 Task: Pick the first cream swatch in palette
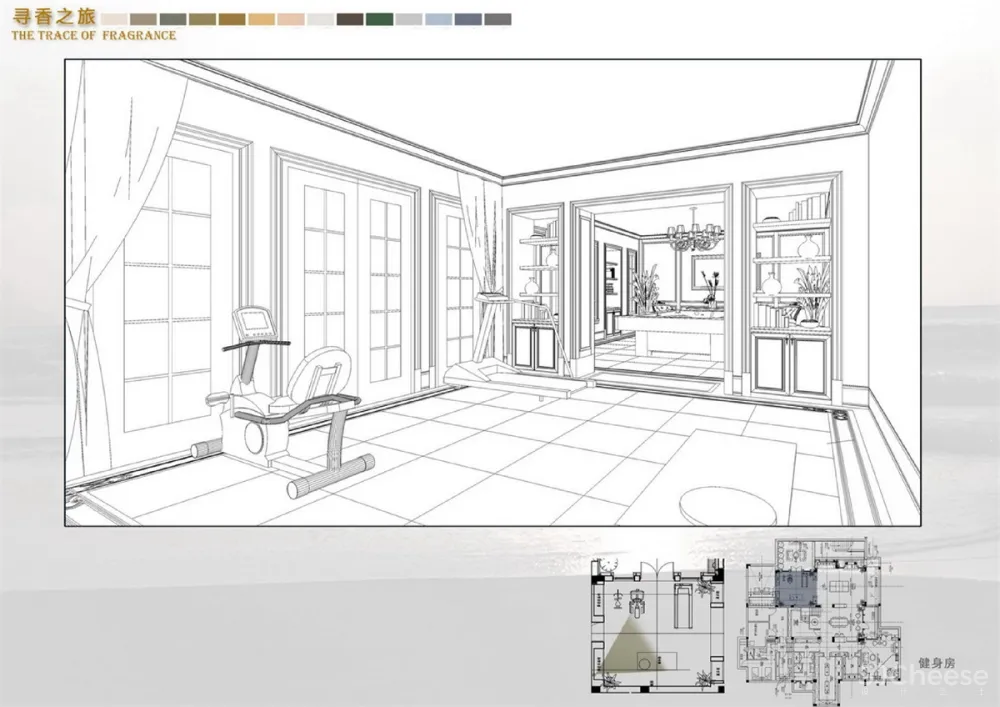(x=115, y=19)
